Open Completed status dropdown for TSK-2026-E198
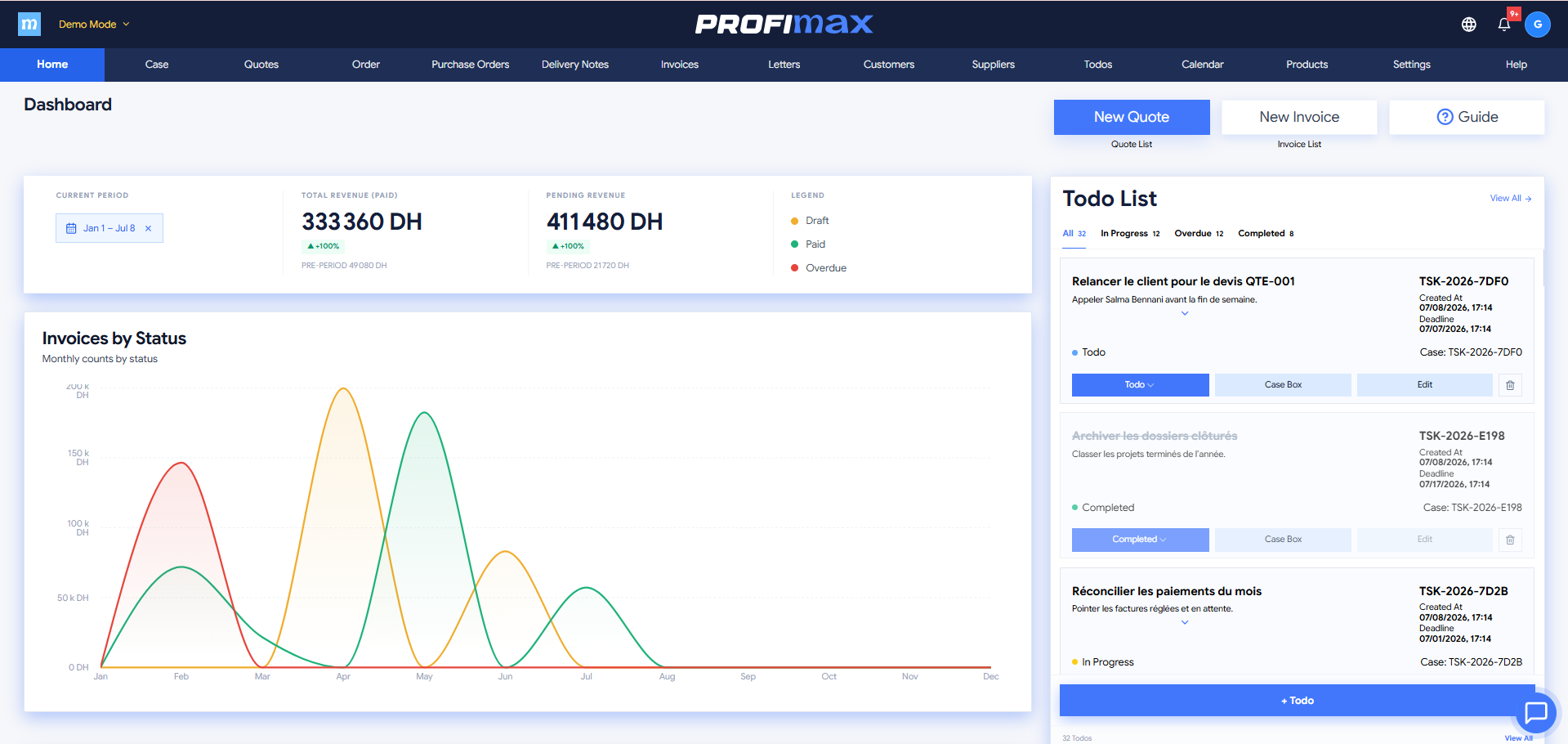 [x=1140, y=540]
